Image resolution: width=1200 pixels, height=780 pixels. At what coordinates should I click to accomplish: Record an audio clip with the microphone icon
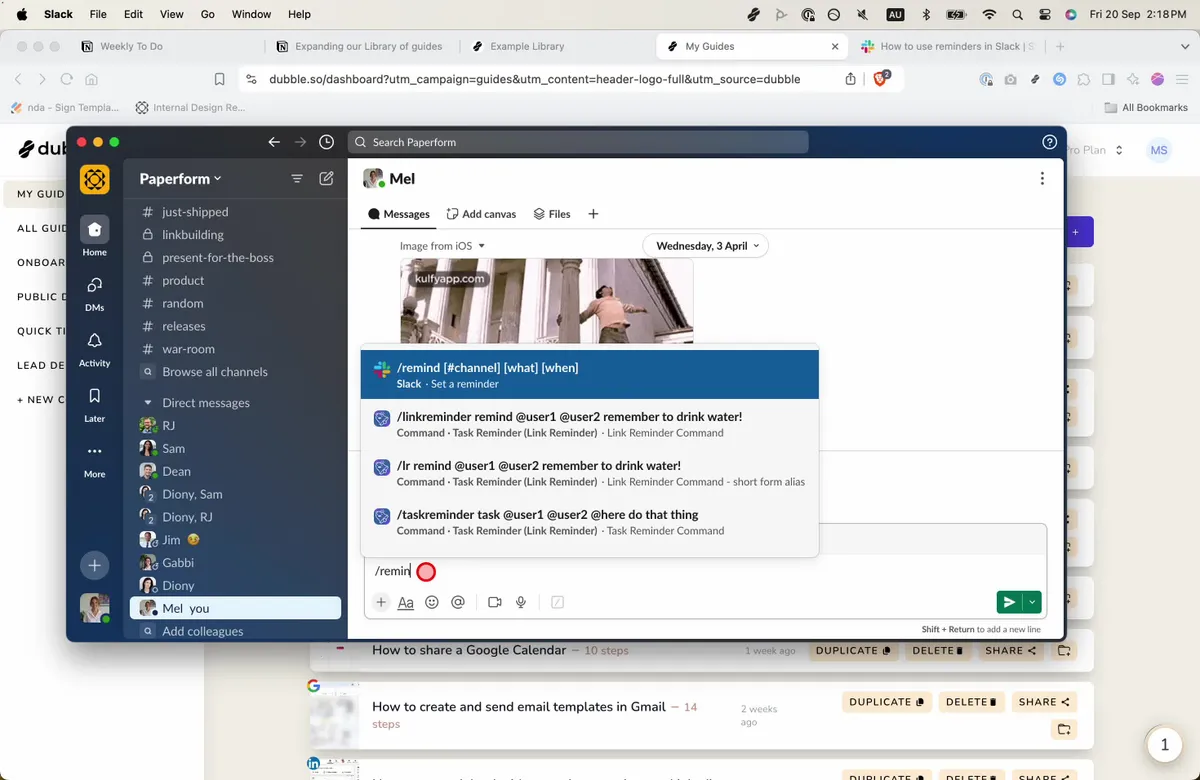520,601
